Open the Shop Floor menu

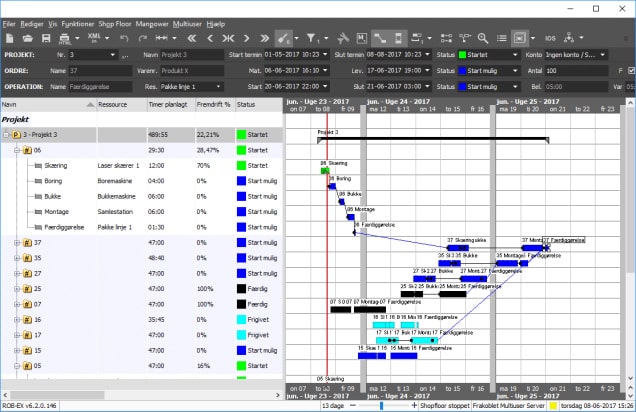pyautogui.click(x=115, y=24)
